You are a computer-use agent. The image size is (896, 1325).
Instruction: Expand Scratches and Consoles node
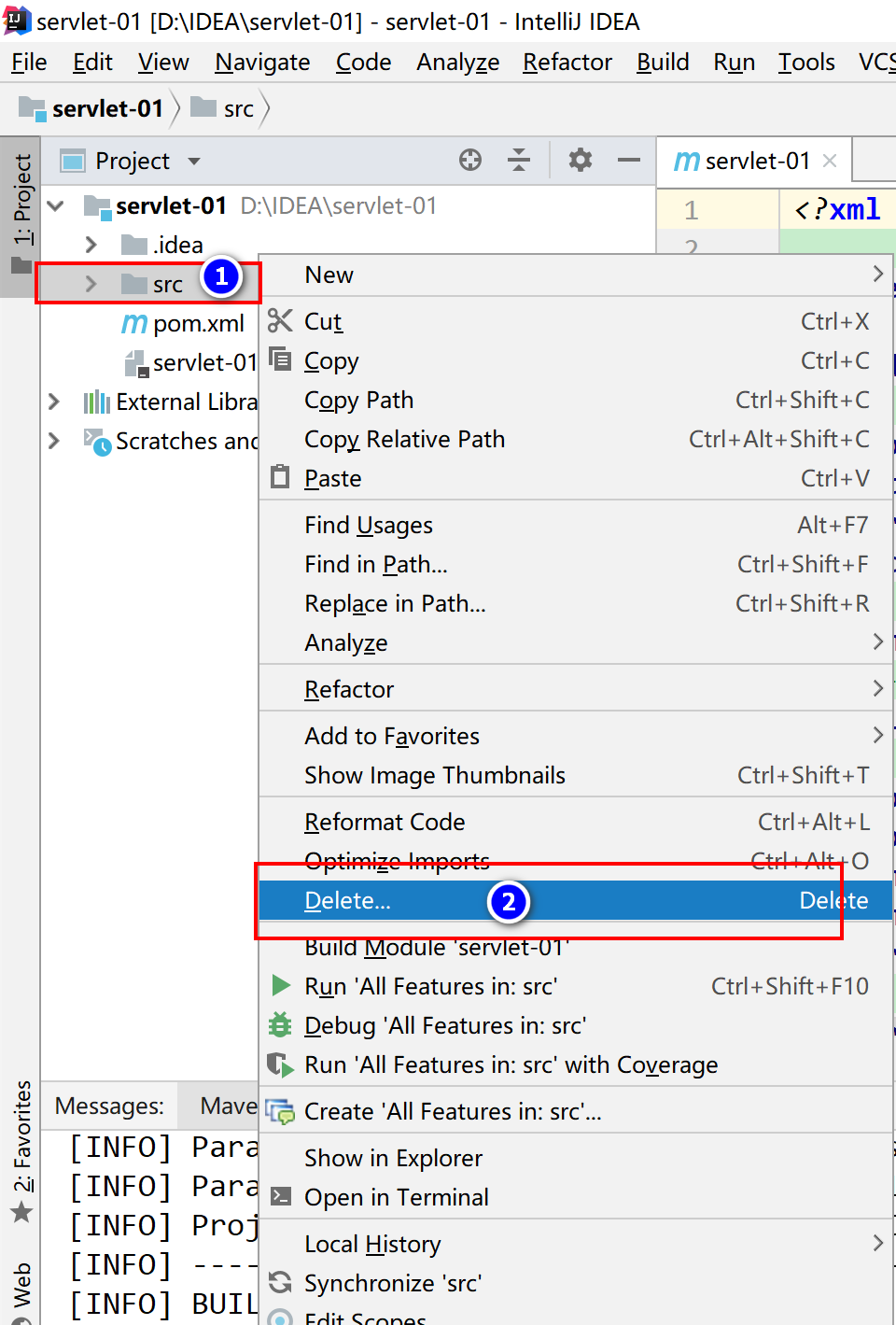[54, 441]
